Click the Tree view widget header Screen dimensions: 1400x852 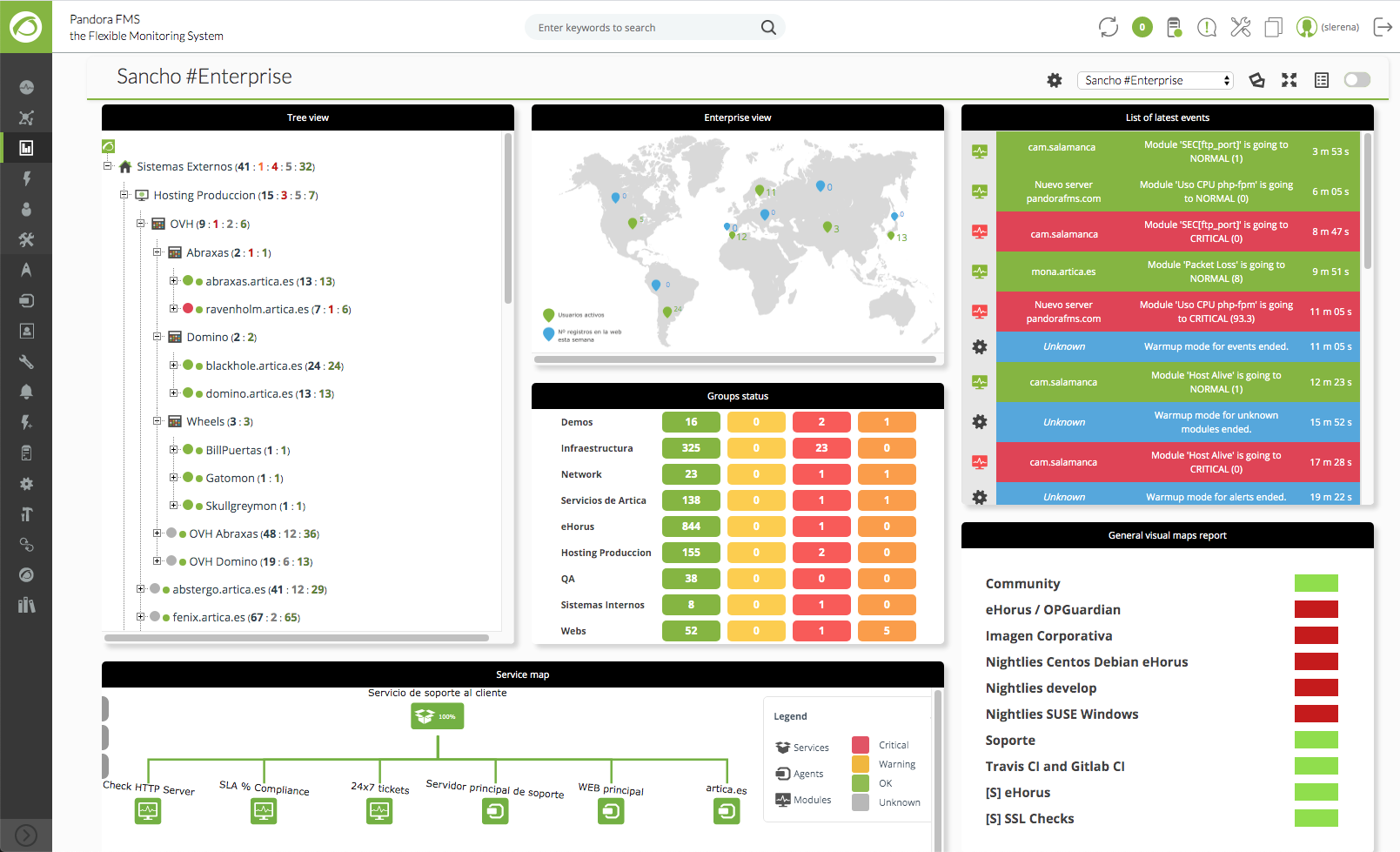(308, 117)
